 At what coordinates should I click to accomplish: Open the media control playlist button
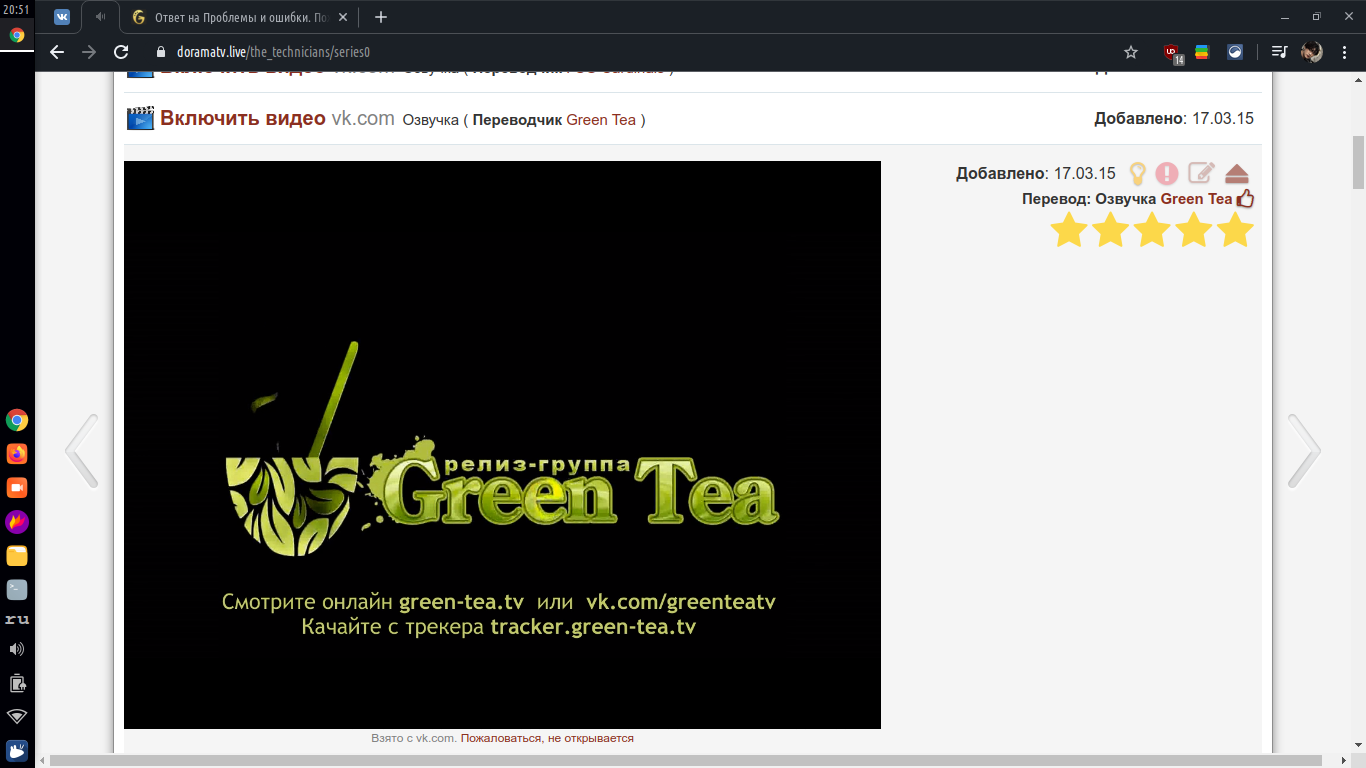[1279, 52]
